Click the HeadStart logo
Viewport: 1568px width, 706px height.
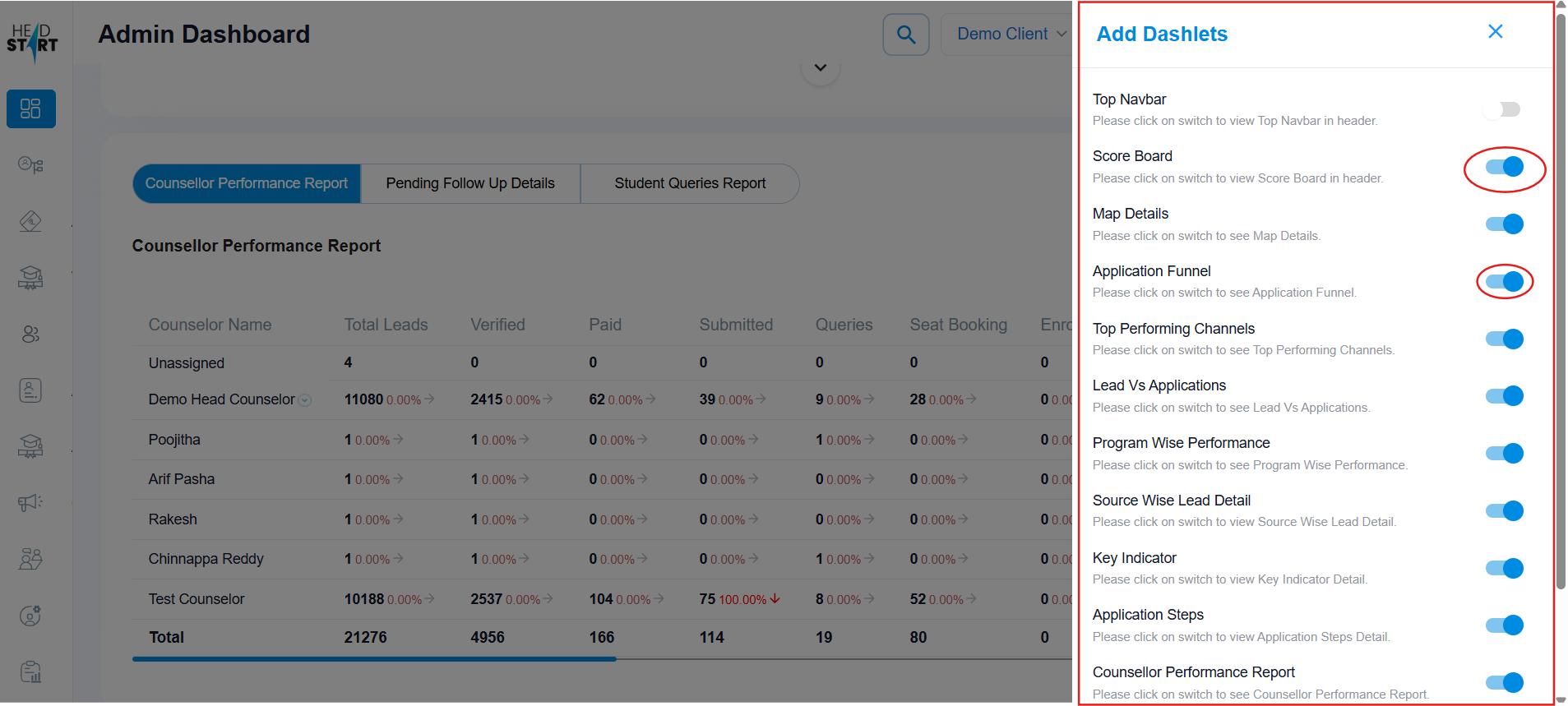[33, 39]
